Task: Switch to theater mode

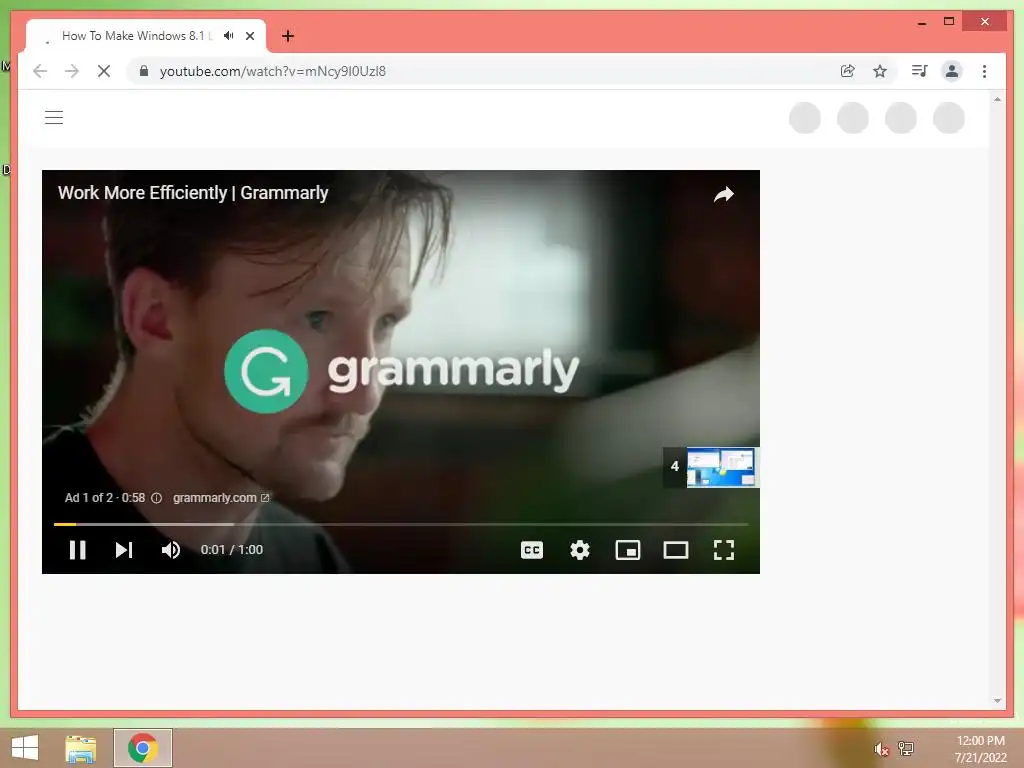Action: tap(676, 550)
